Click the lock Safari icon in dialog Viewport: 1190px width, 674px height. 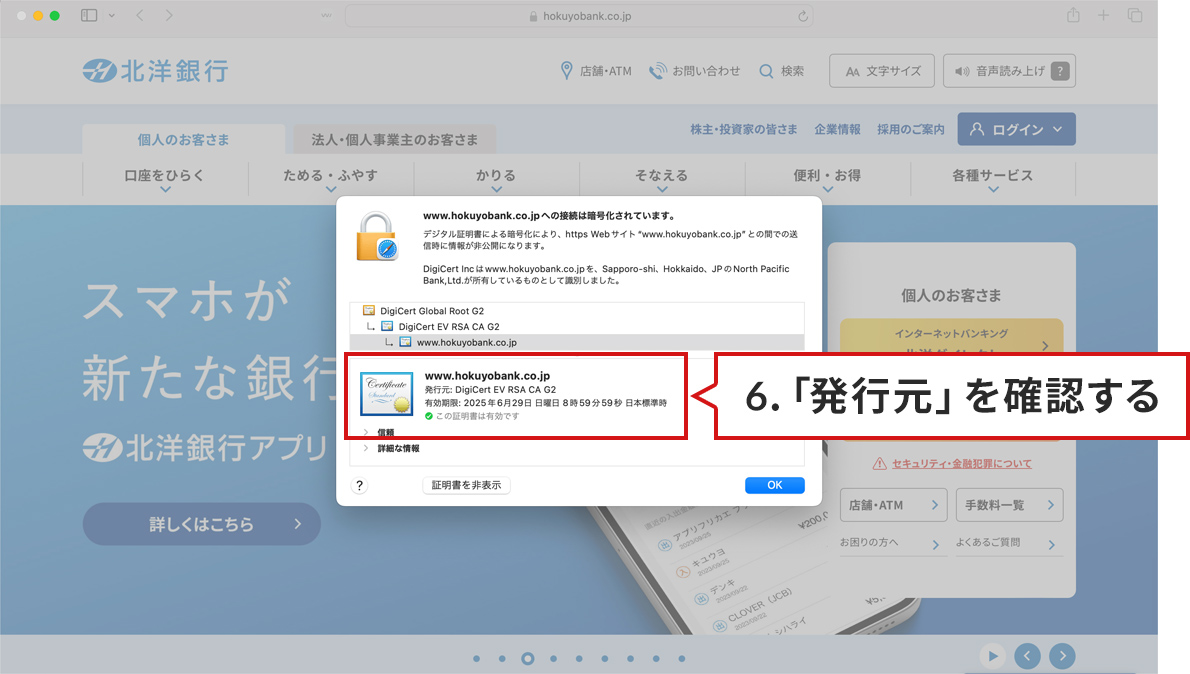pyautogui.click(x=377, y=237)
